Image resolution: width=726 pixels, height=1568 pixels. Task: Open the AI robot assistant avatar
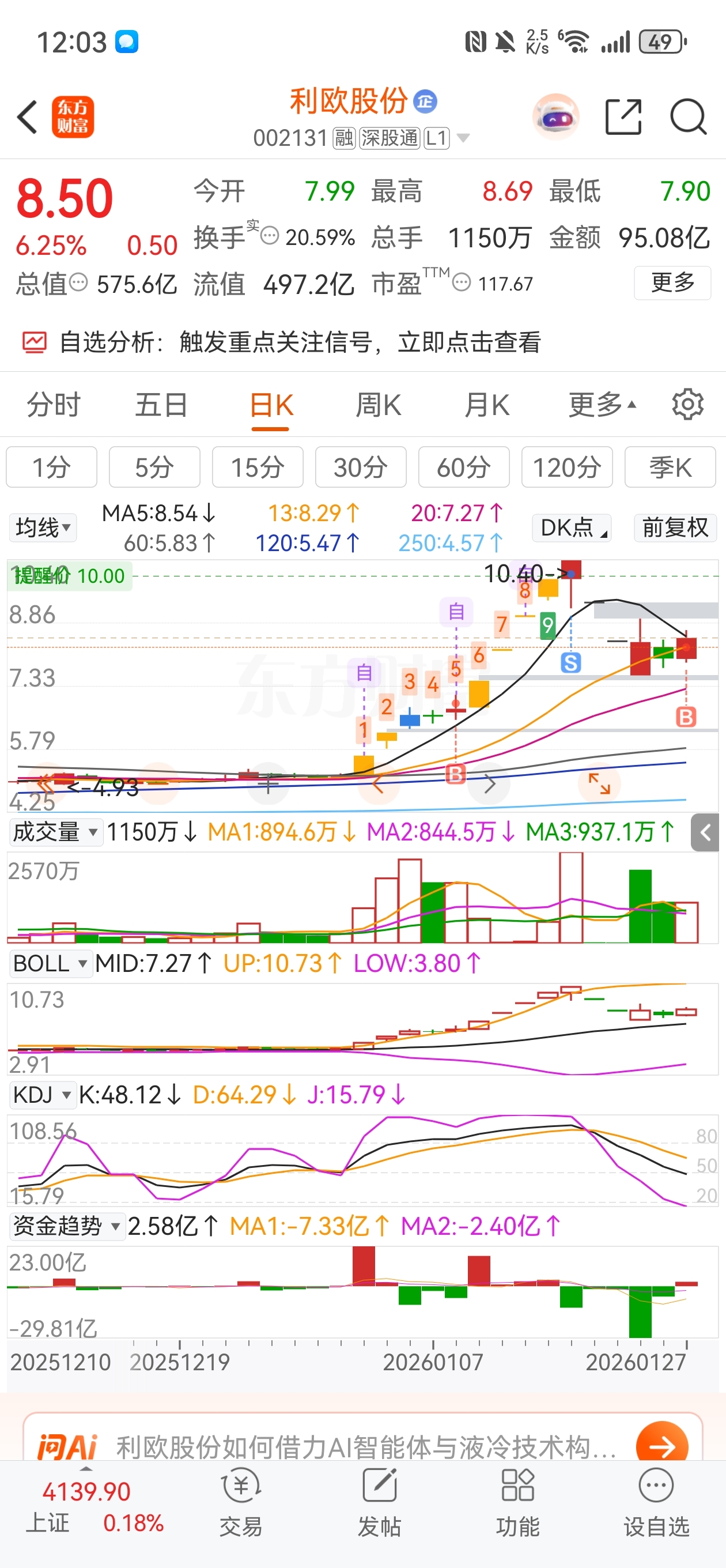click(555, 116)
